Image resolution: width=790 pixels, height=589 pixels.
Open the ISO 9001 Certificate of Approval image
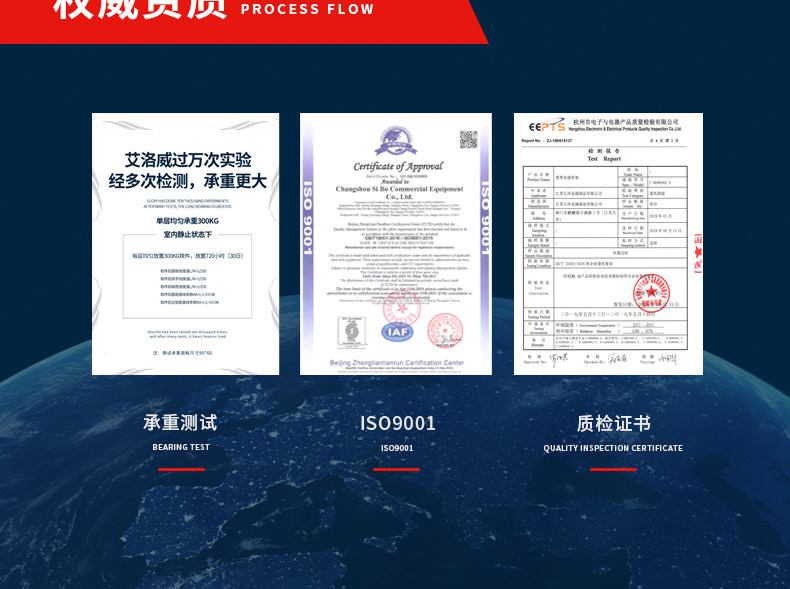396,244
